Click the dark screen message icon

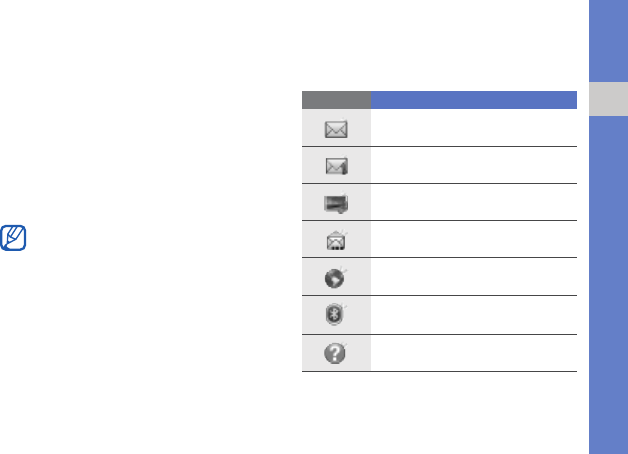[x=336, y=203]
